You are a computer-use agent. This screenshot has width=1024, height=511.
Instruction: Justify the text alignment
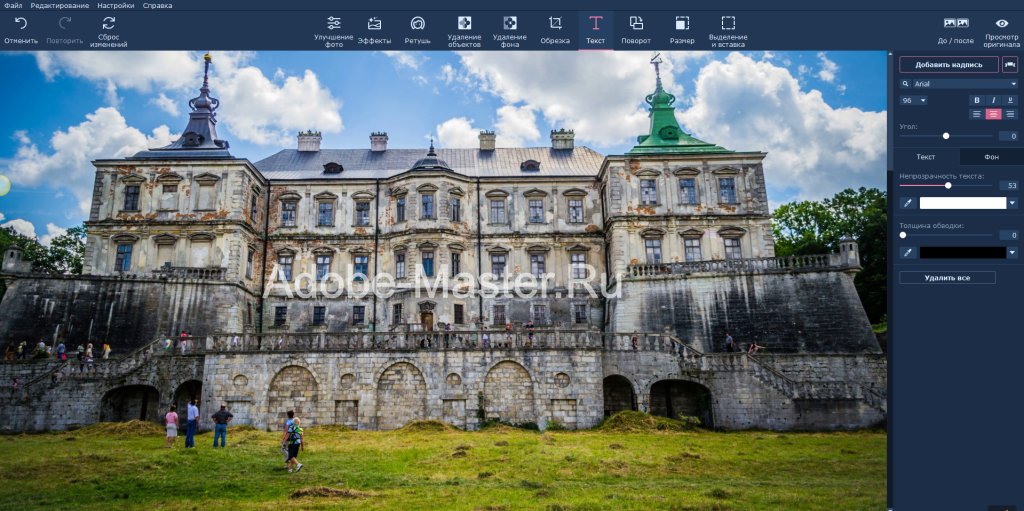tap(1010, 114)
